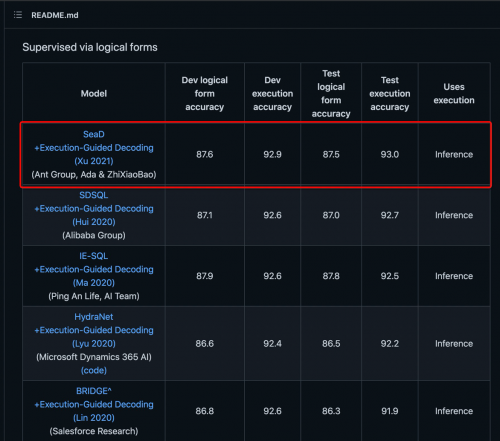Open the Lin 2020 paper link

(94, 418)
